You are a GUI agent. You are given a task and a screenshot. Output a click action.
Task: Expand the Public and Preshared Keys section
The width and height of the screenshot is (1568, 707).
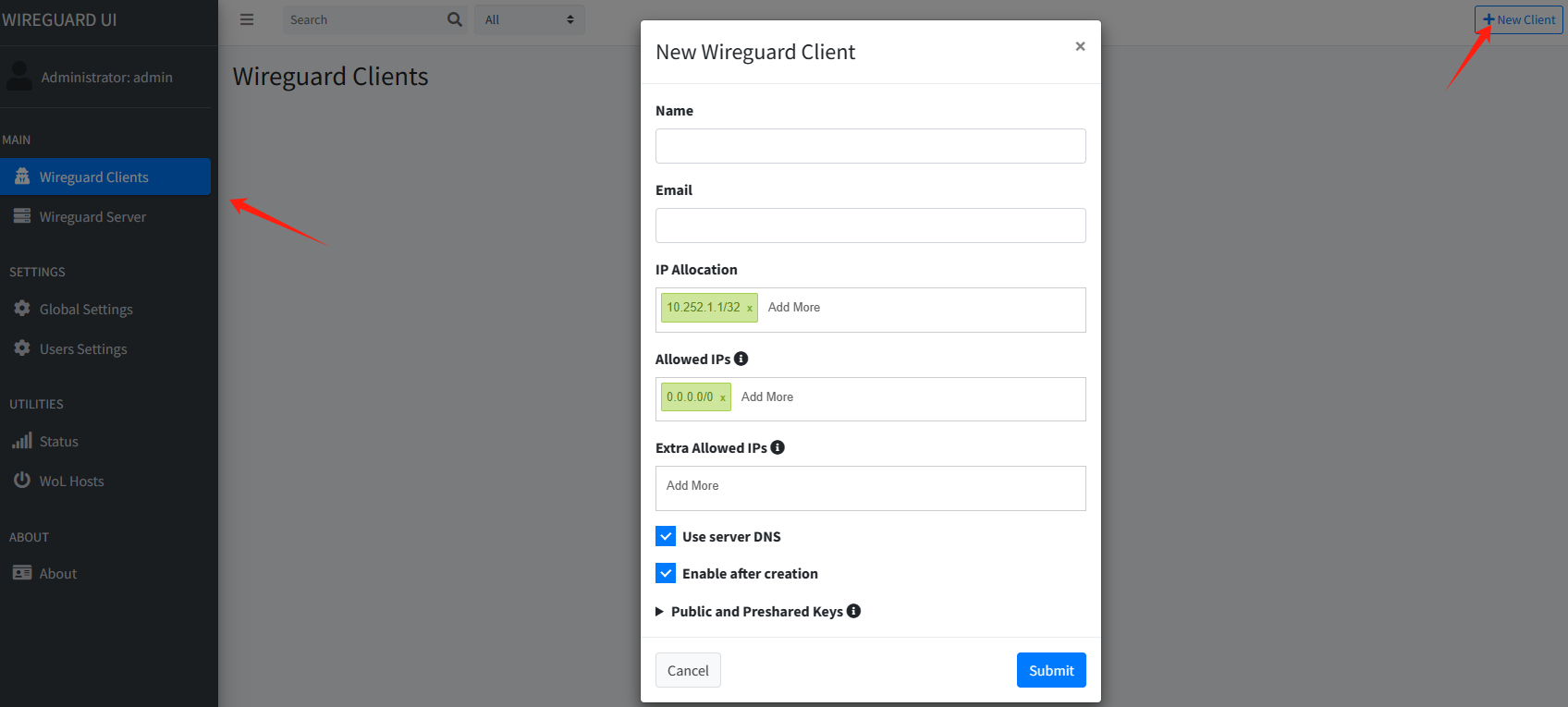click(x=660, y=611)
